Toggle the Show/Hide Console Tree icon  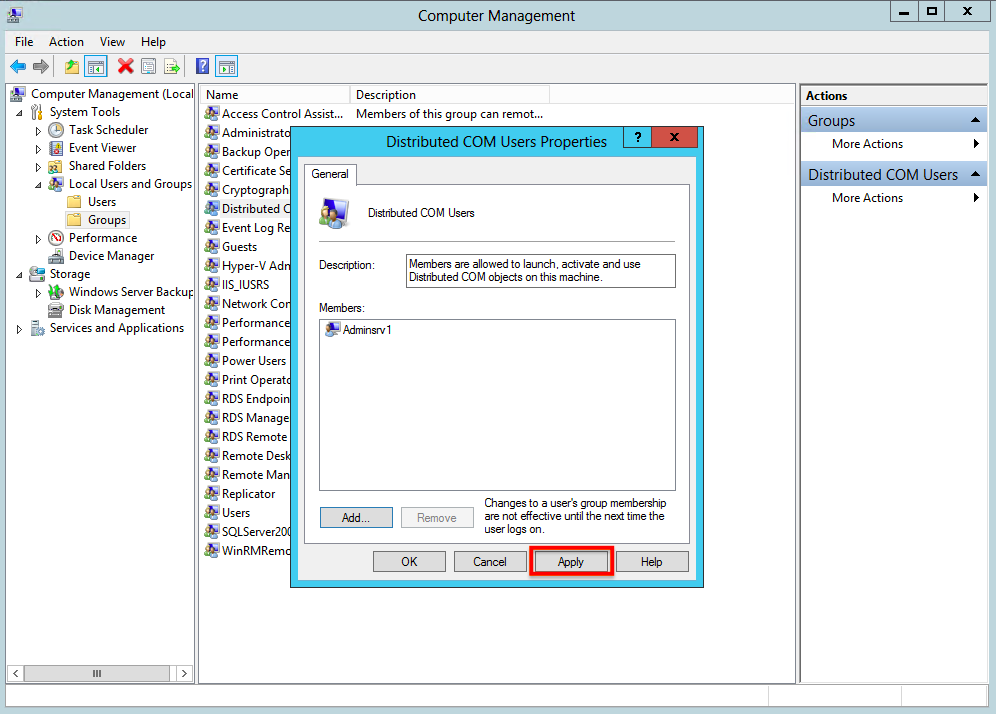click(x=96, y=66)
